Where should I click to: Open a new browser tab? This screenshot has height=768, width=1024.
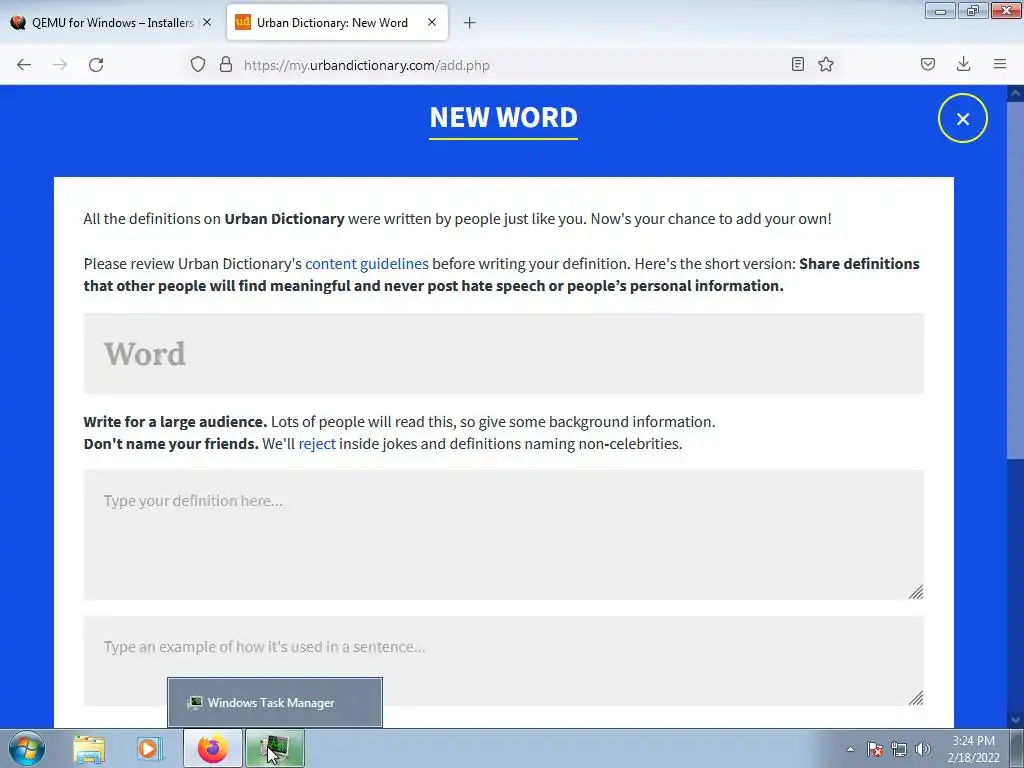470,23
